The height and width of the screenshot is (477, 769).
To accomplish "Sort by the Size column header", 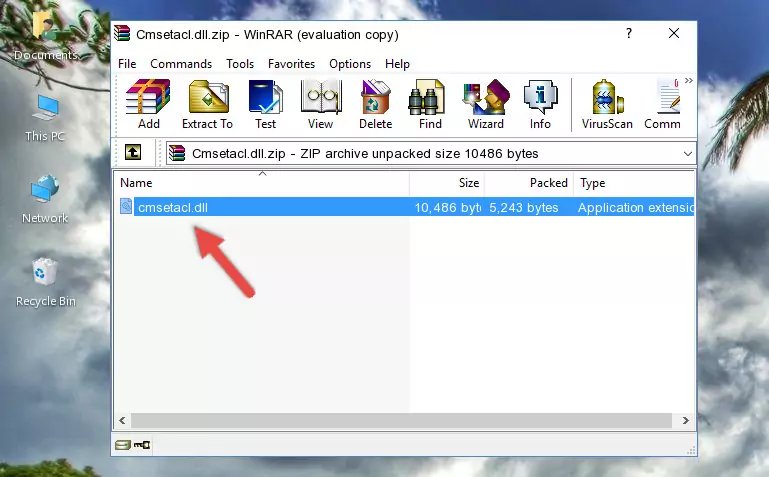I will 447,183.
